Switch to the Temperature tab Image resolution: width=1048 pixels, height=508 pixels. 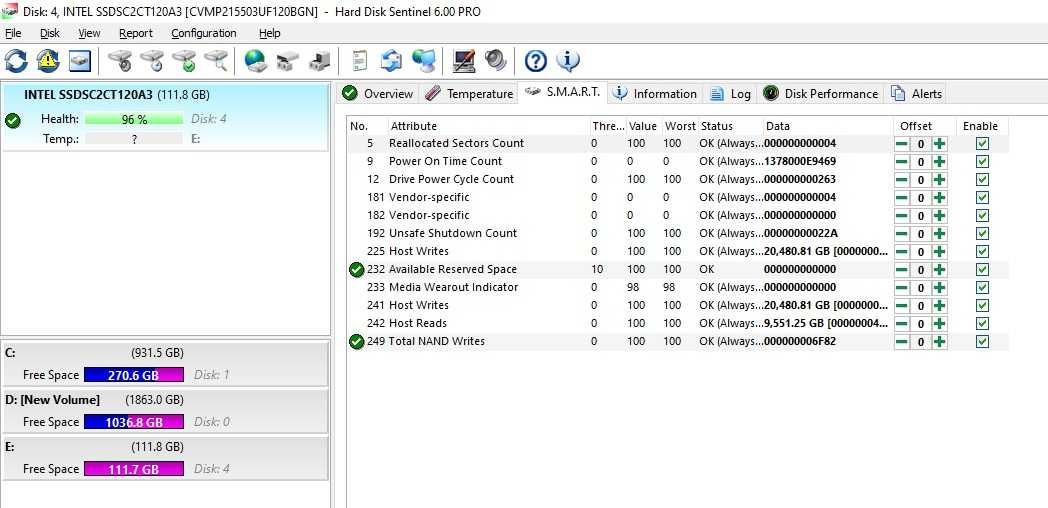(469, 94)
